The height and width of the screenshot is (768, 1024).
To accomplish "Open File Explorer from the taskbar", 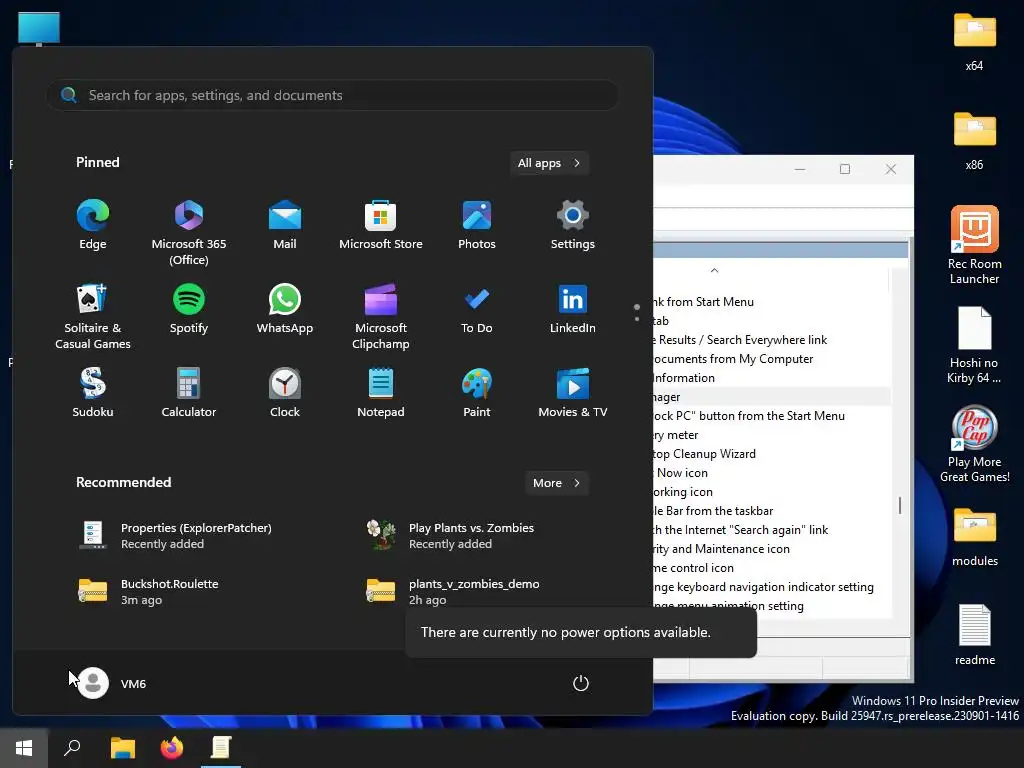I will click(123, 748).
